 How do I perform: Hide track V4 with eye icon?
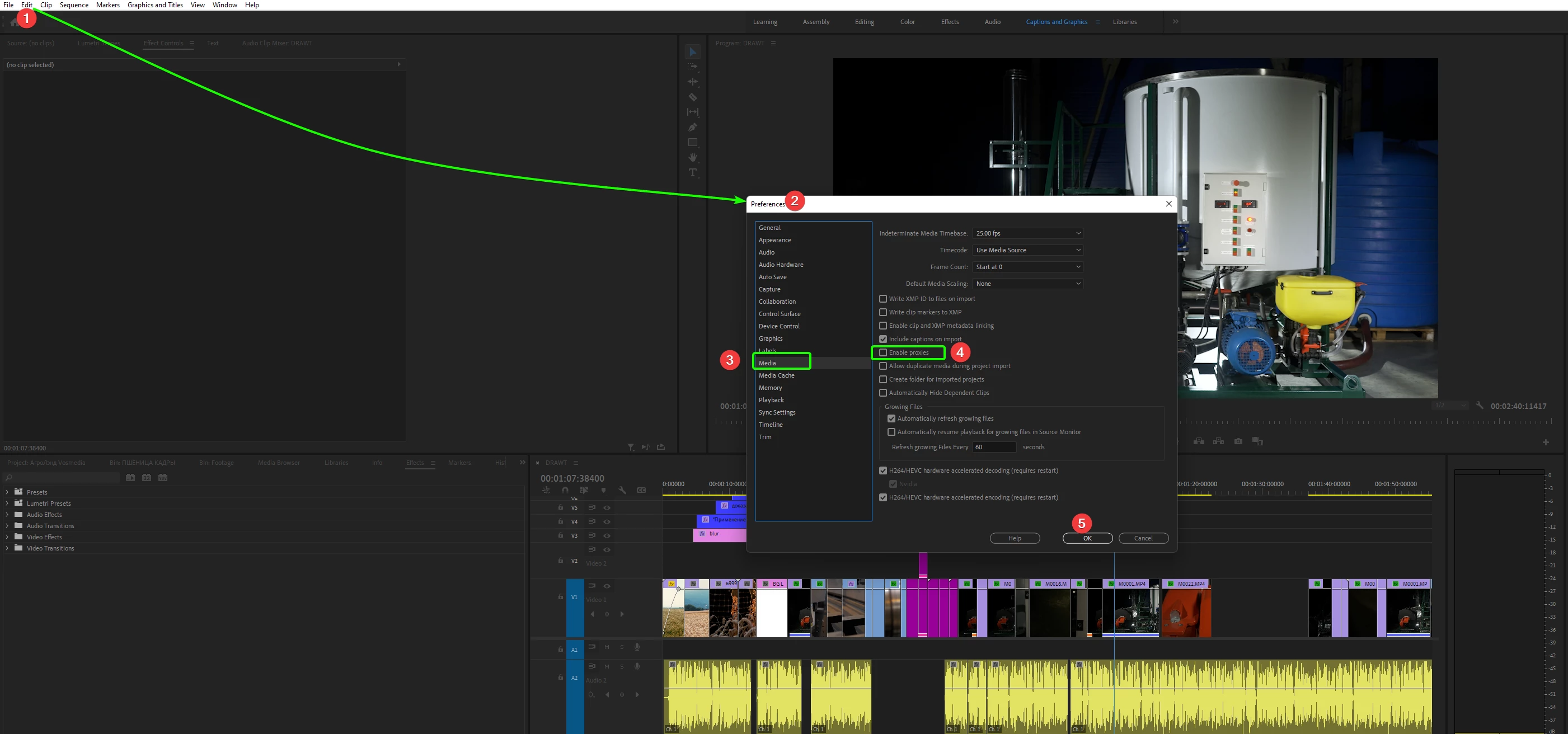[607, 521]
